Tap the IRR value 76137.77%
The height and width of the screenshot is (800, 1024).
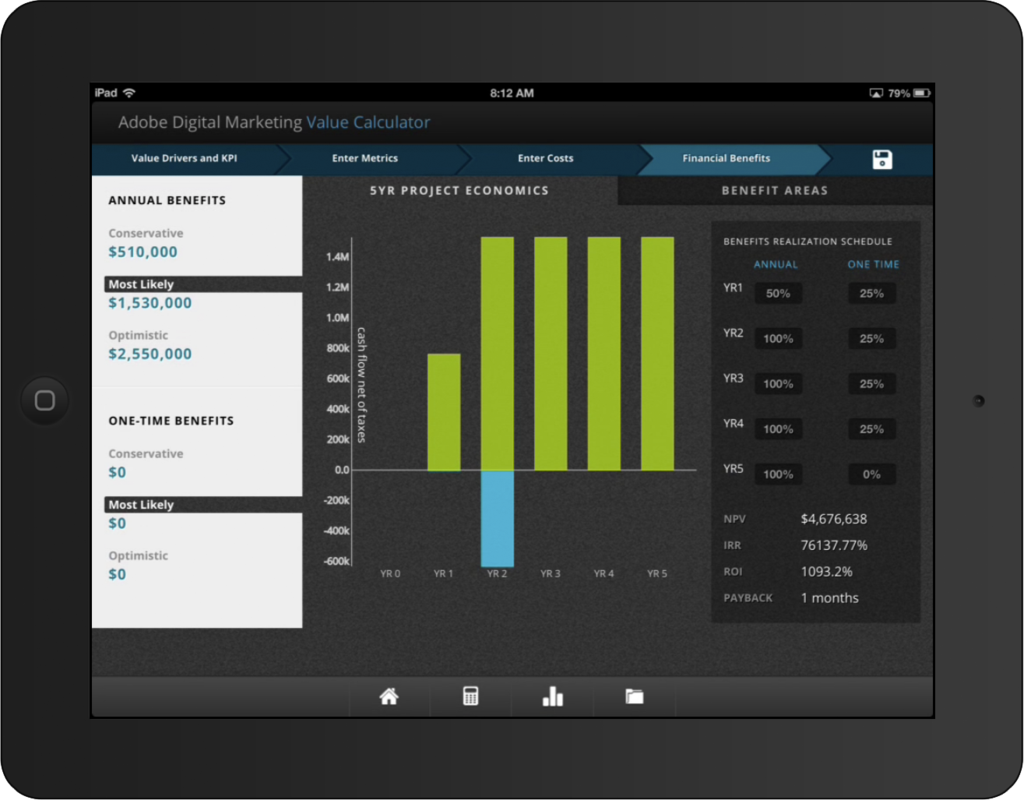[x=834, y=545]
